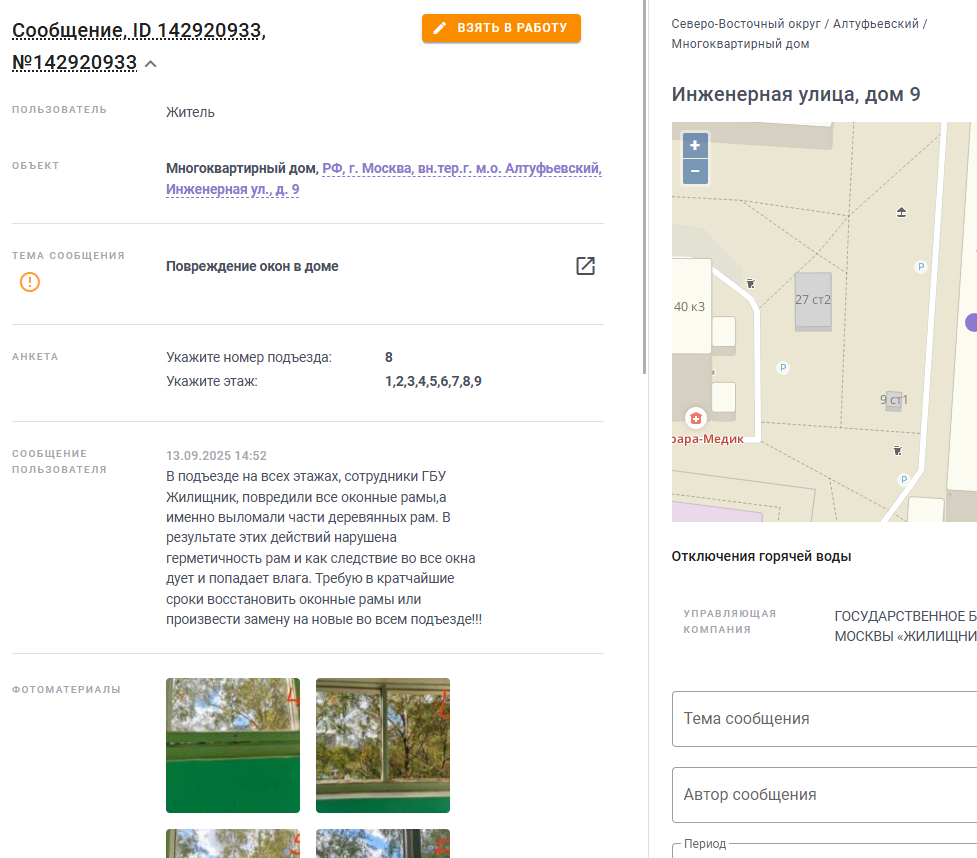Zoom out on the map
The height and width of the screenshot is (858, 977).
pos(695,171)
